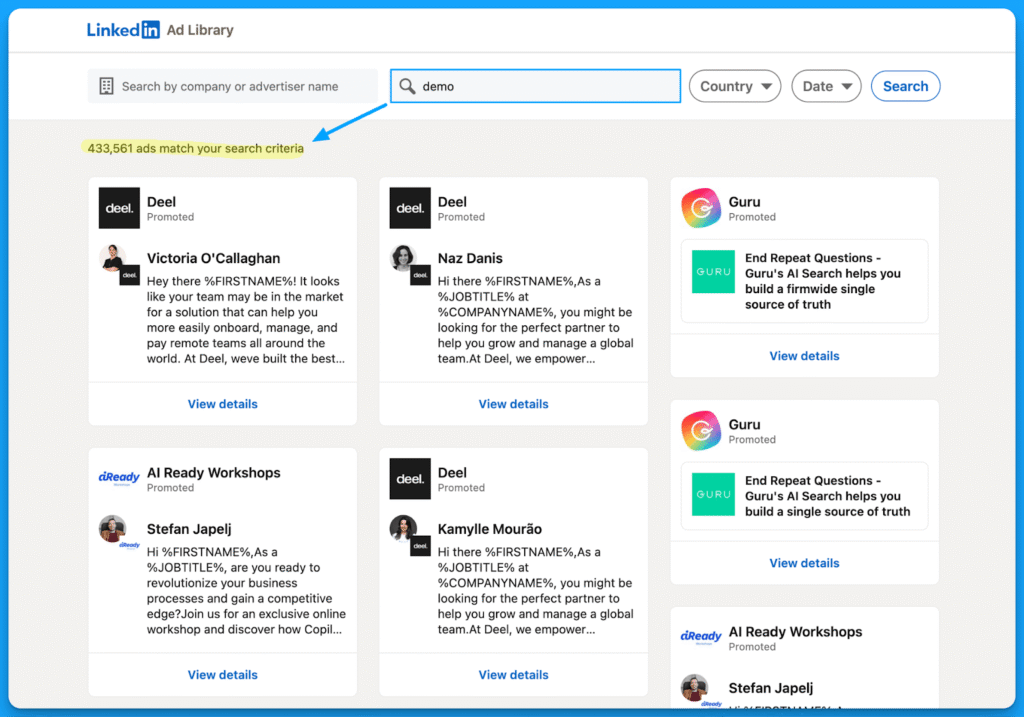Click headline 'build a single source of truth'
1024x717 pixels.
(x=827, y=496)
